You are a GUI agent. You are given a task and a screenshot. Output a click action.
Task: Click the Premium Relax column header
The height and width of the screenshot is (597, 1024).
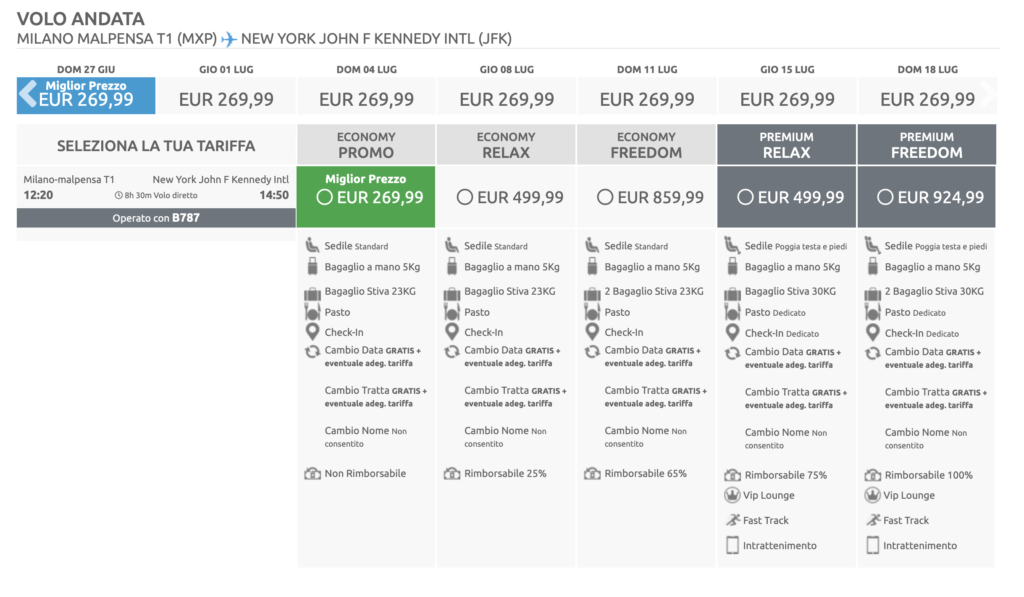[x=786, y=145]
